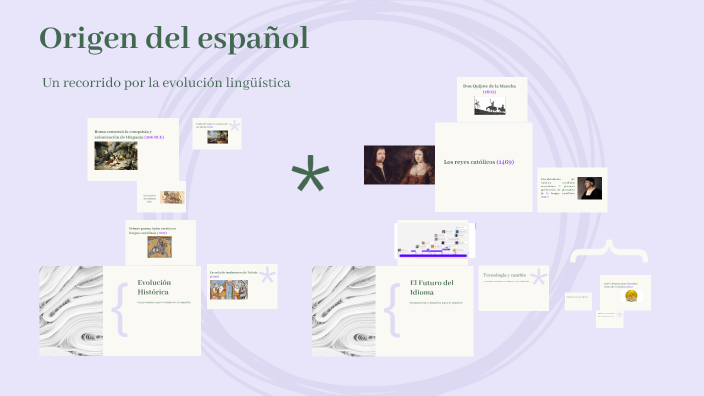This screenshot has height=396, width=704.
Task: Click the 'Primer poema épico' caption text
Action: pos(152,231)
